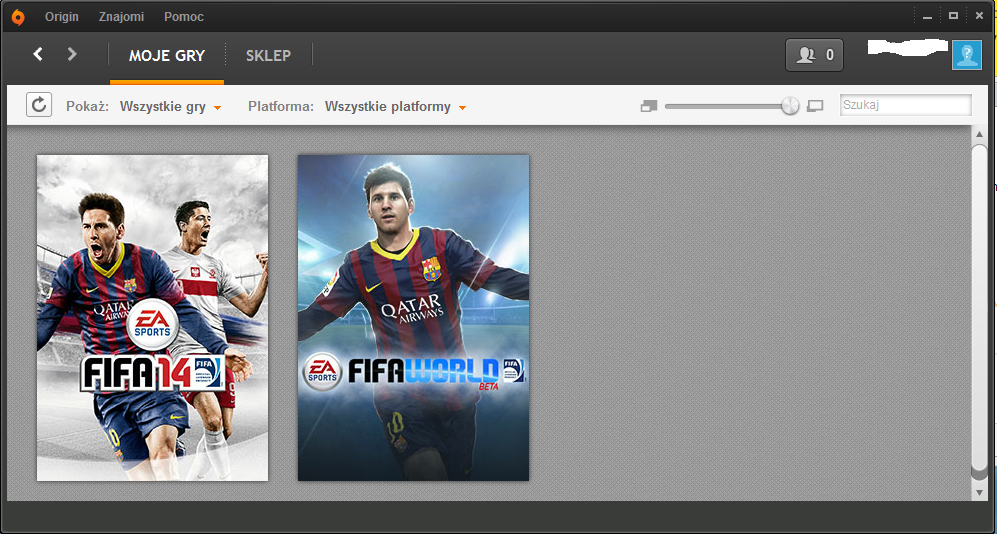This screenshot has width=997, height=534.
Task: Refresh the game library
Action: (39, 105)
